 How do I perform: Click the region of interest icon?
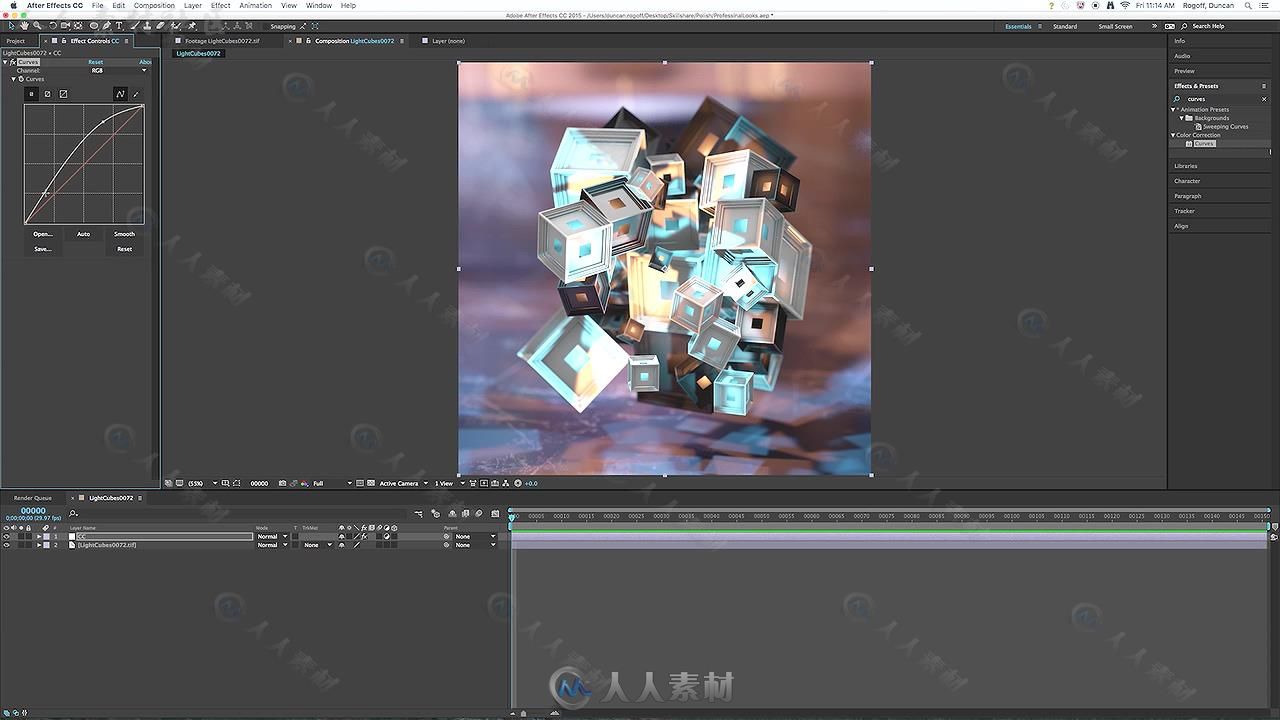[x=359, y=483]
